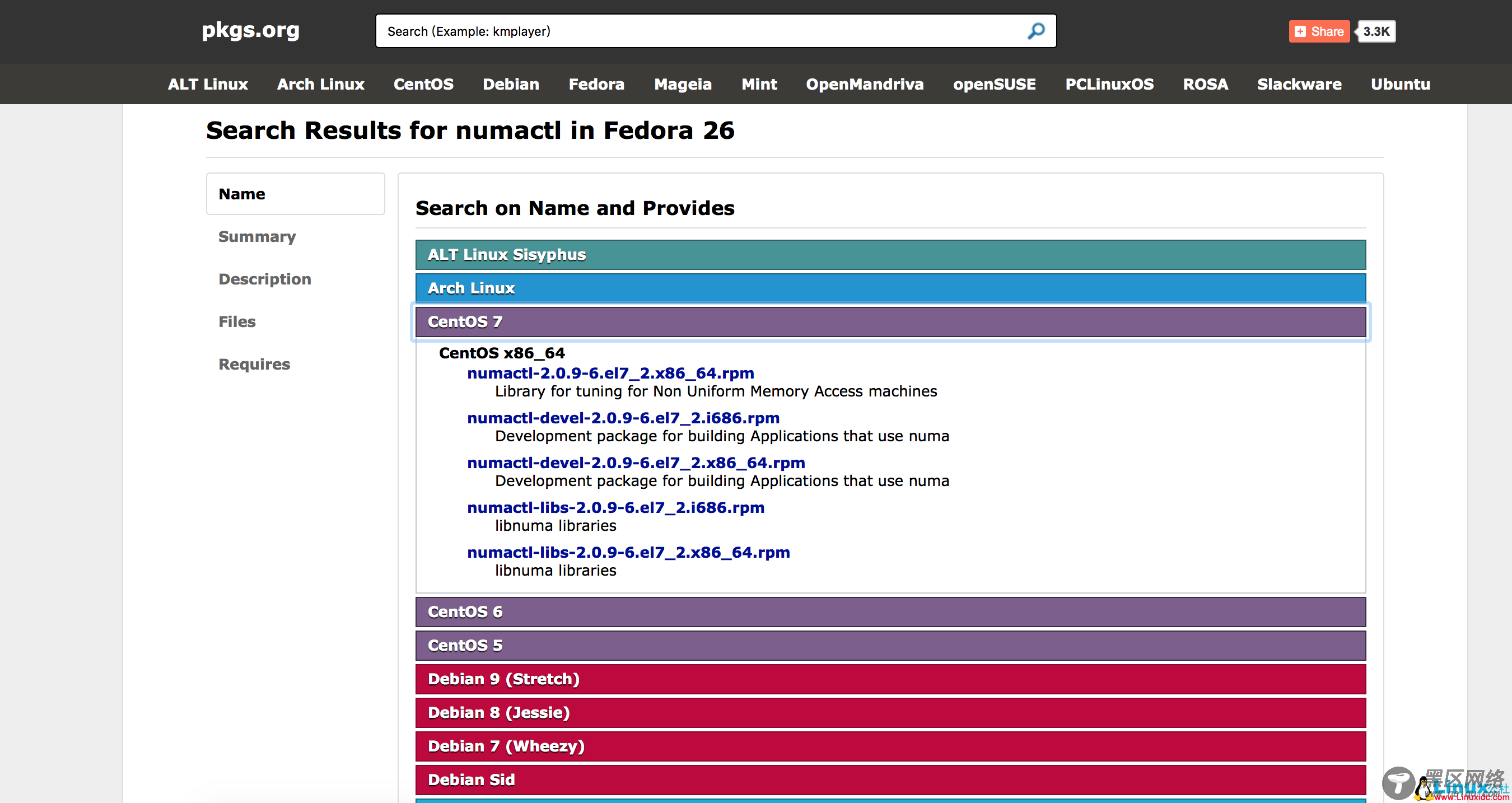Open Mint in the distro menu
The width and height of the screenshot is (1512, 803).
(x=759, y=84)
